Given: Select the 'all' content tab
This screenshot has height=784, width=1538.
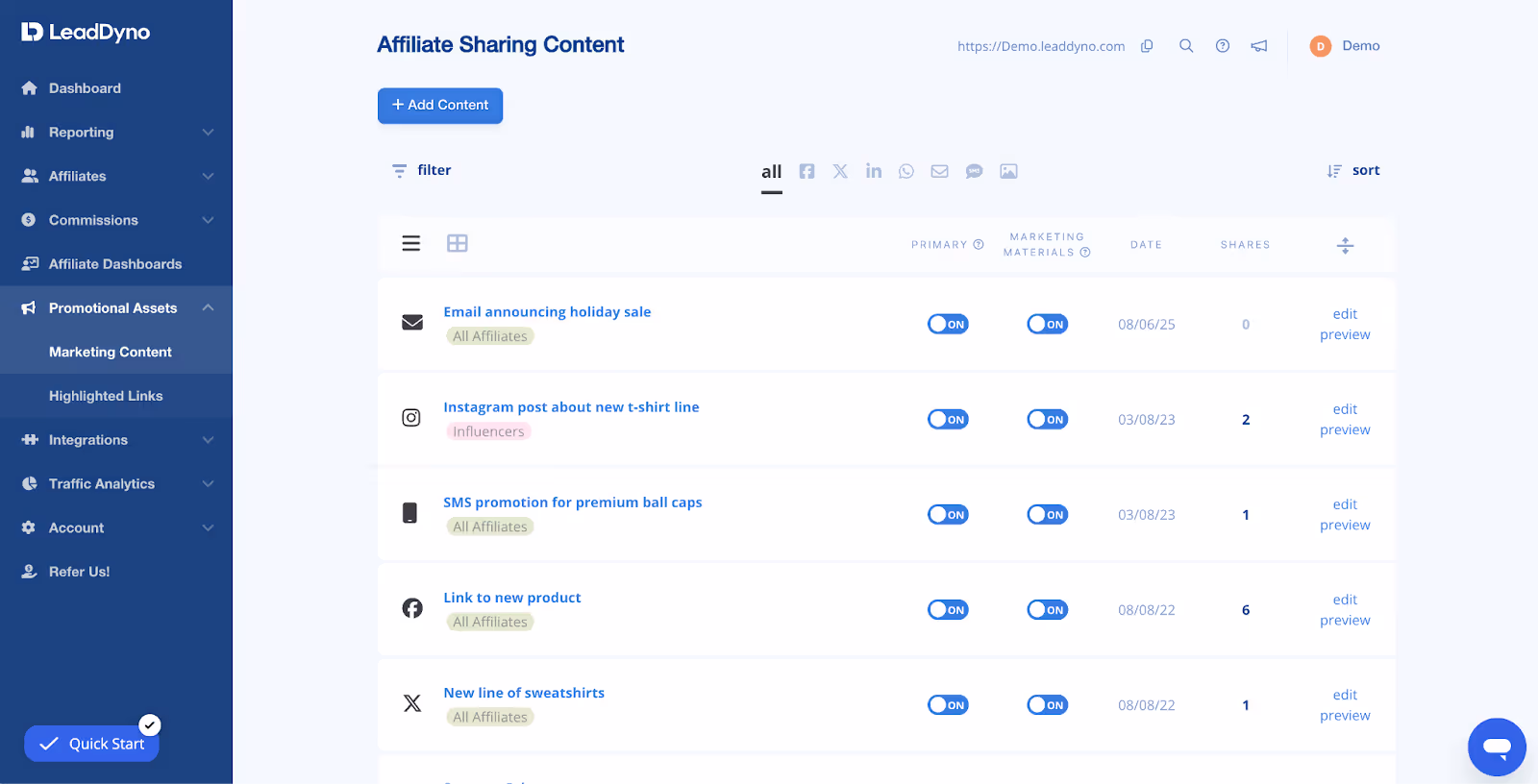Looking at the screenshot, I should (772, 173).
